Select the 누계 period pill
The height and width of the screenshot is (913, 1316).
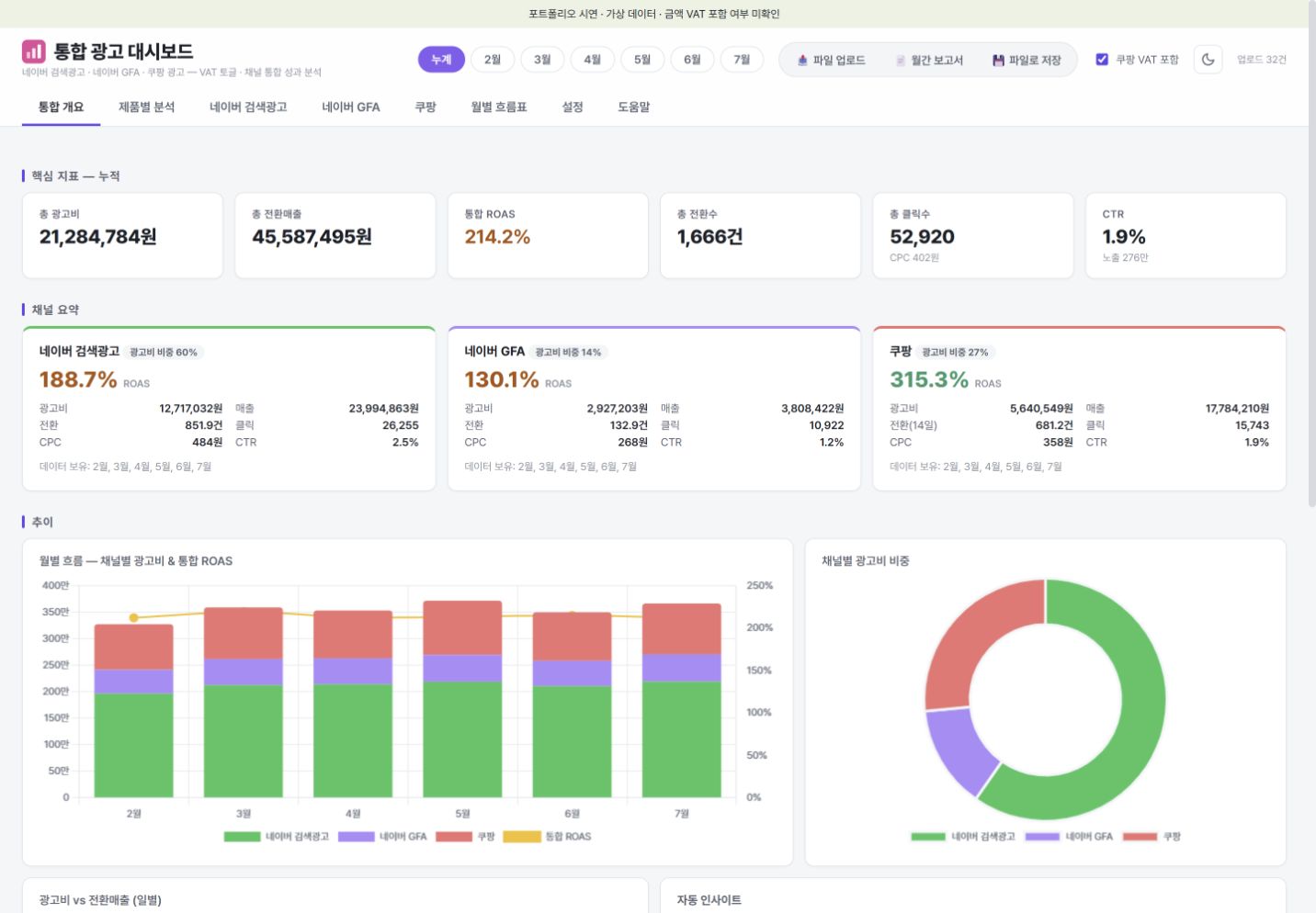click(x=441, y=60)
